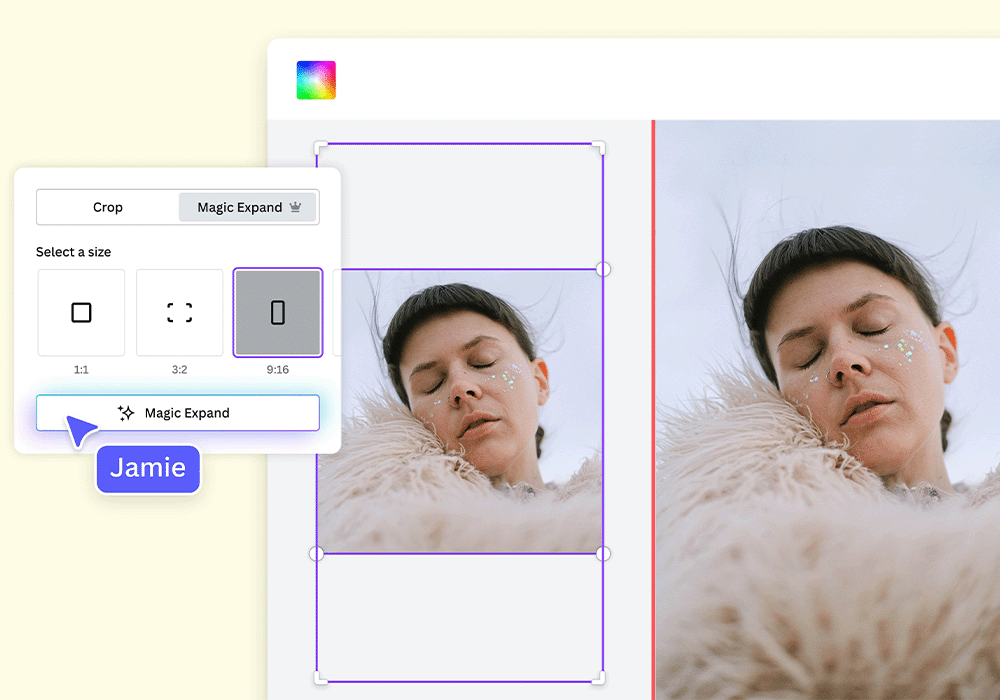Screen dimensions: 1000x700
Task: Switch to the Magic Expand tab
Action: pos(247,207)
